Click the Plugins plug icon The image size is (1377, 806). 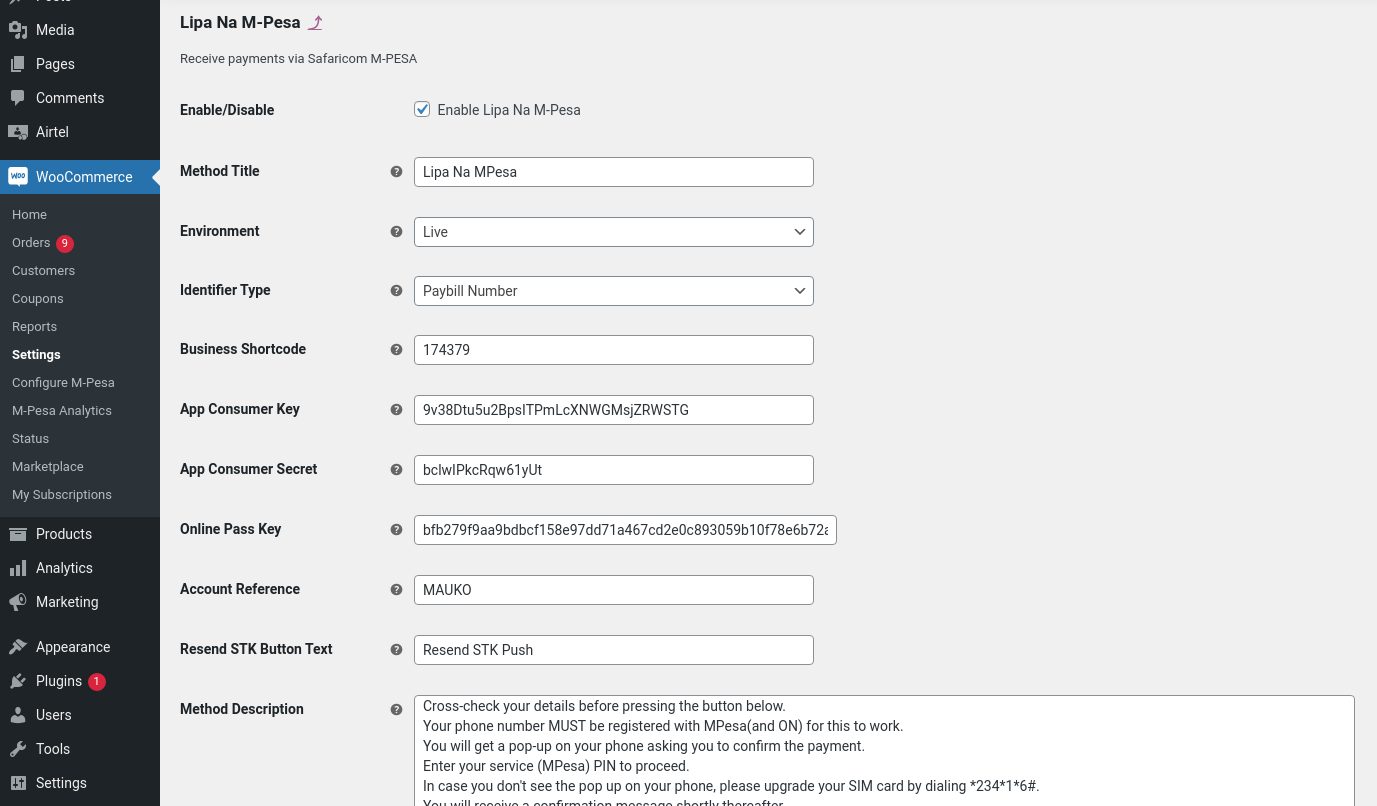(18, 681)
